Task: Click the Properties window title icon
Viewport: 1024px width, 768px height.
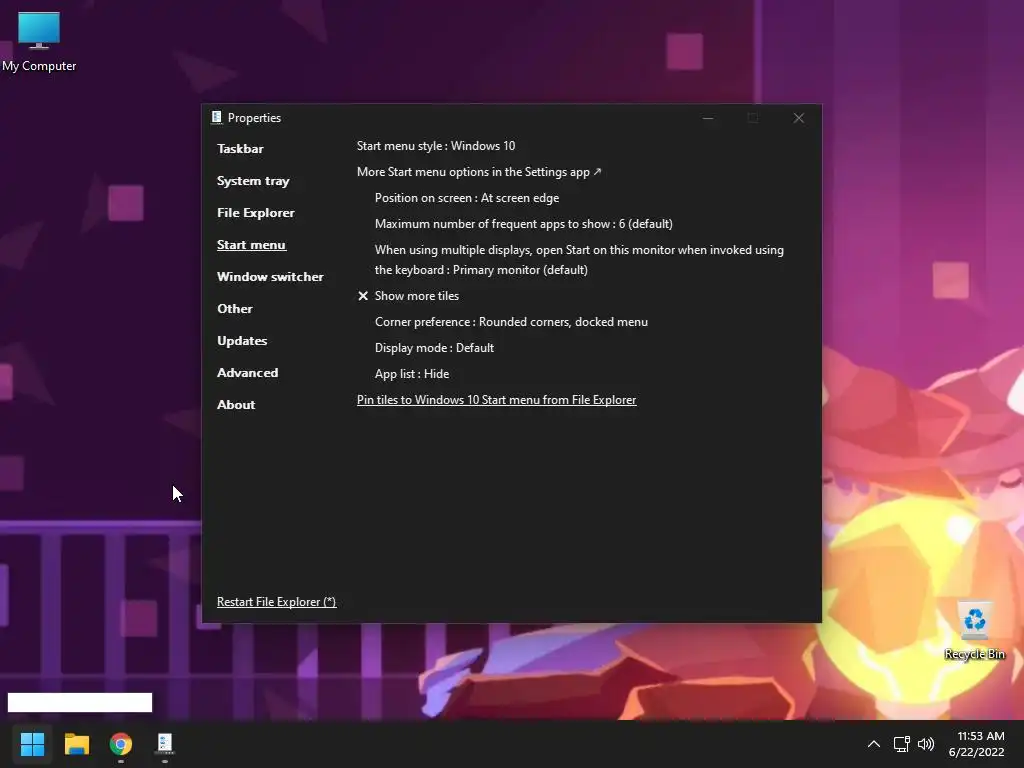Action: (x=216, y=118)
